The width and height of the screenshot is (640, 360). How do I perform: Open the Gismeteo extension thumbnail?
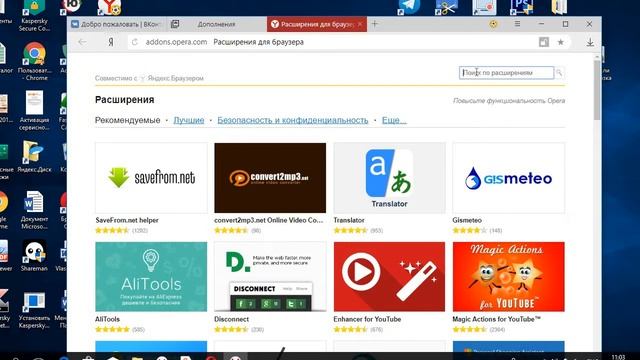509,178
